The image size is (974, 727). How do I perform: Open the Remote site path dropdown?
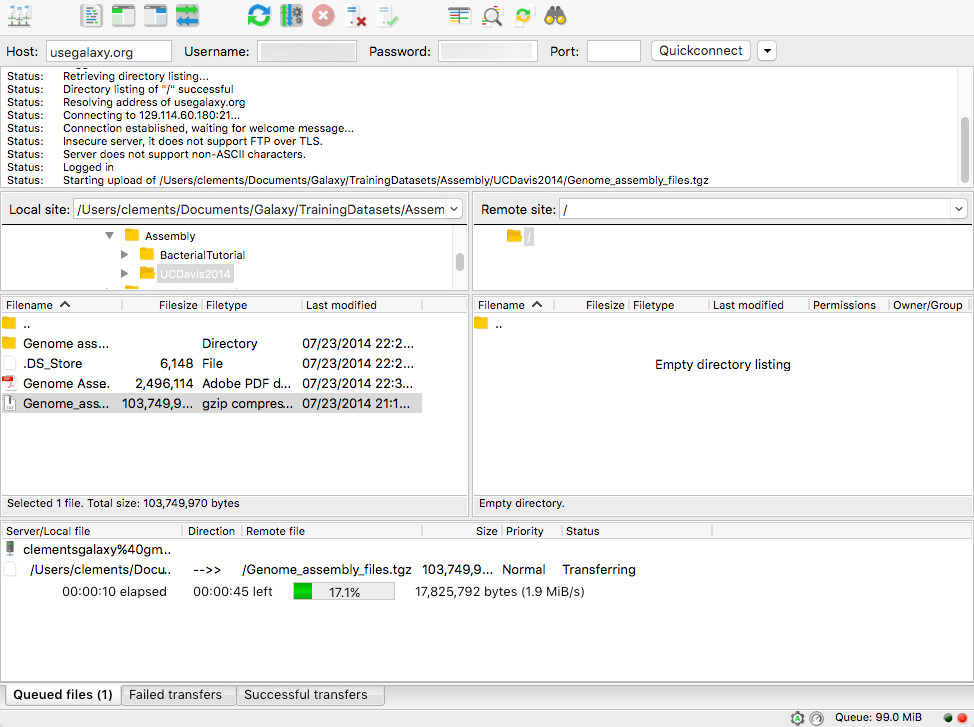pos(958,209)
